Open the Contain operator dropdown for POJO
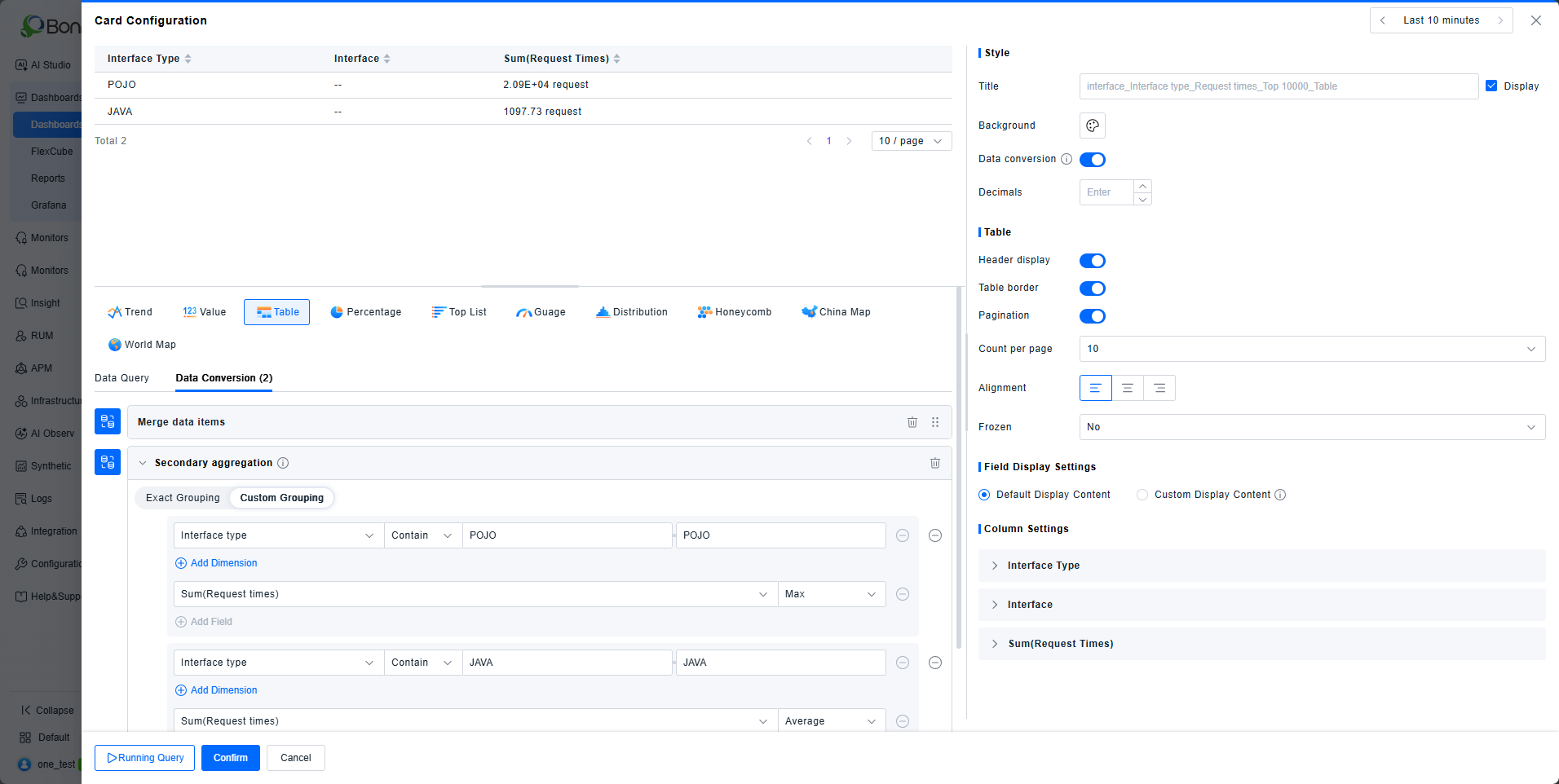This screenshot has width=1559, height=784. (422, 535)
